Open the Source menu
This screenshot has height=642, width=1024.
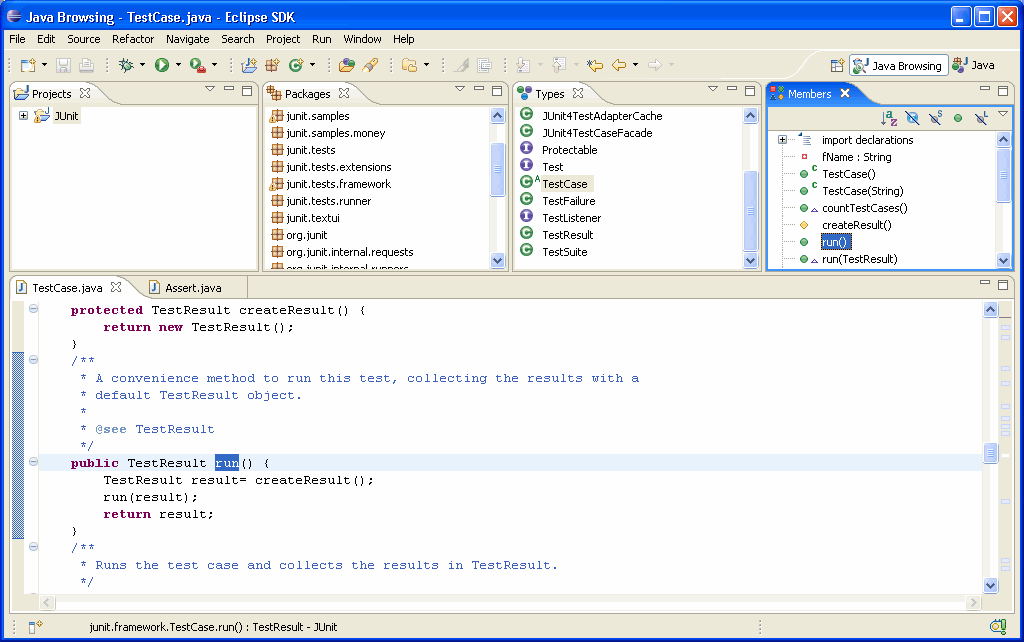point(84,39)
